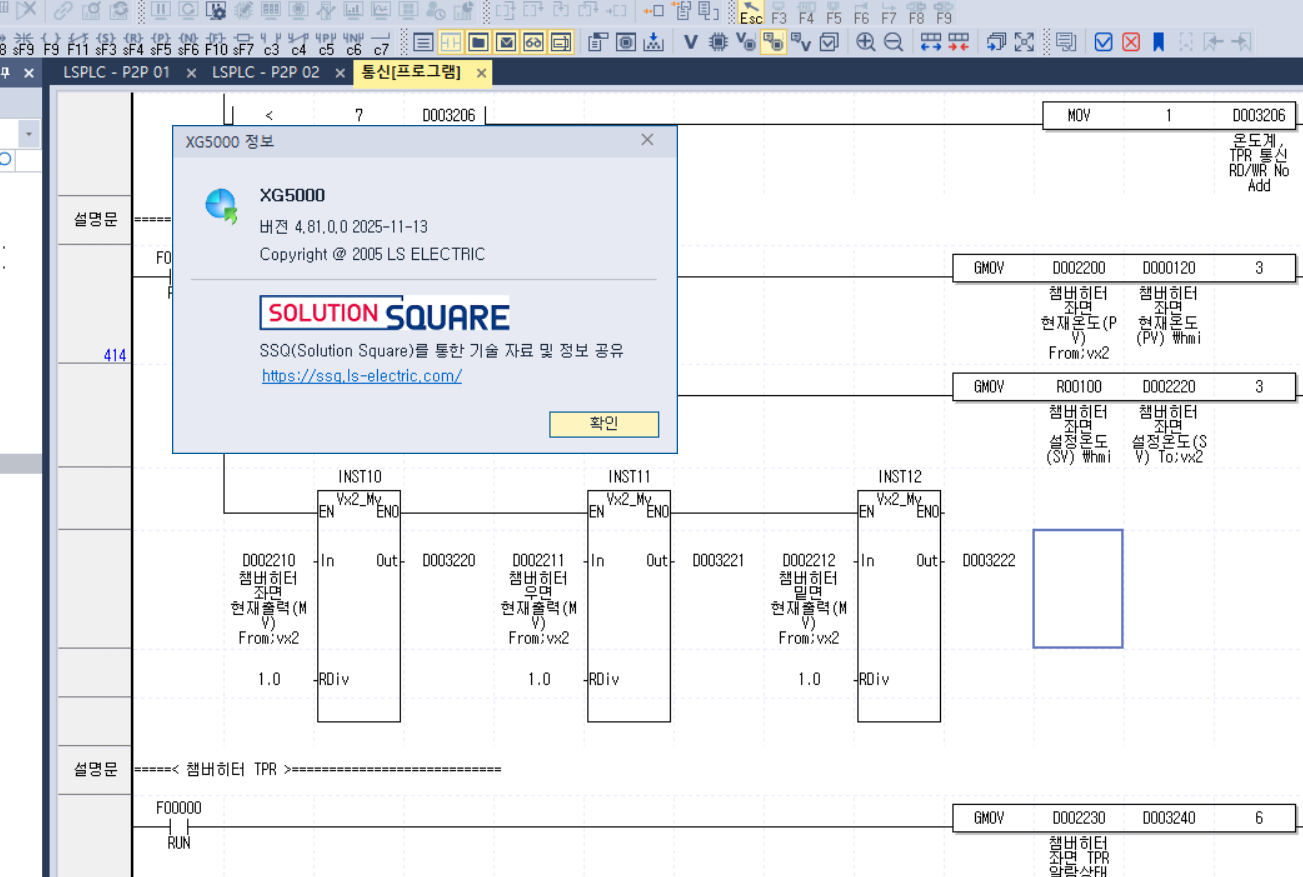This screenshot has width=1303, height=877.
Task: Toggle the list lines view button
Action: point(423,42)
